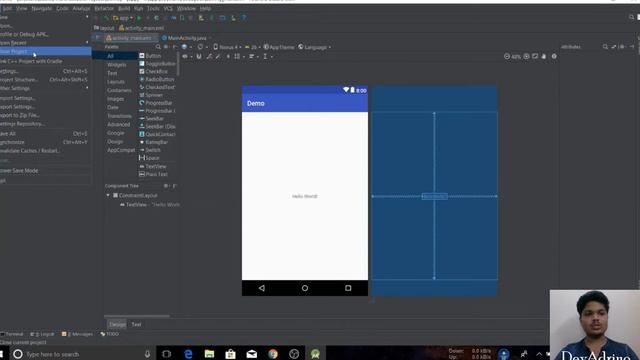Open the align dropdown icon
The width and height of the screenshot is (640, 360).
(253, 56)
